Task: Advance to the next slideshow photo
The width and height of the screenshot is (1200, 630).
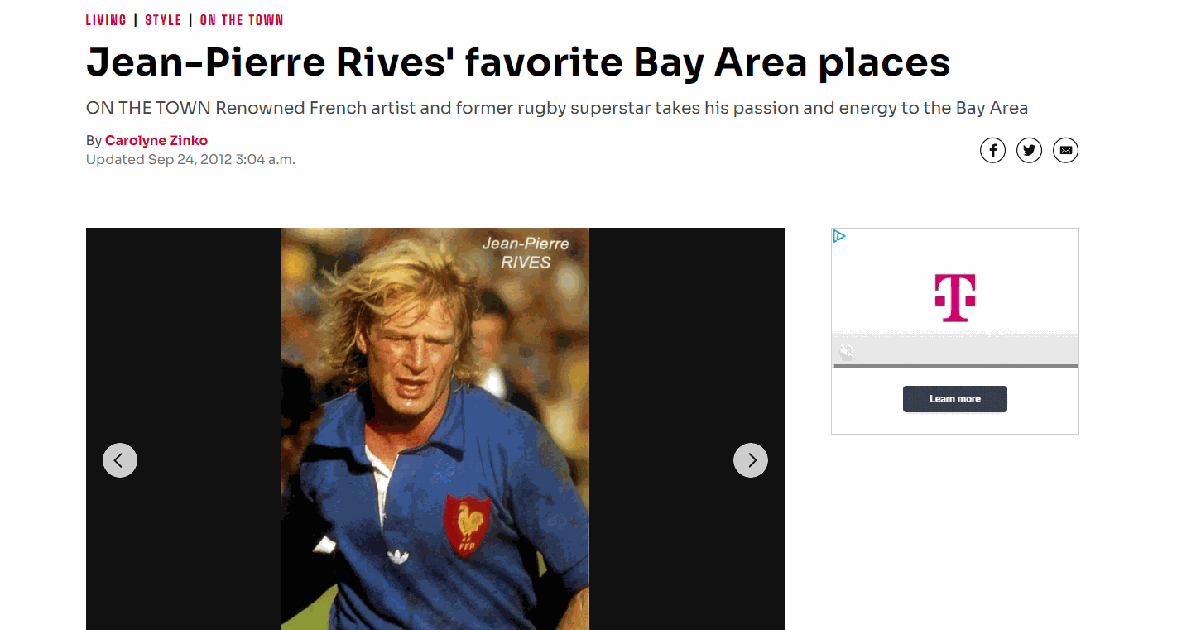Action: [x=750, y=460]
